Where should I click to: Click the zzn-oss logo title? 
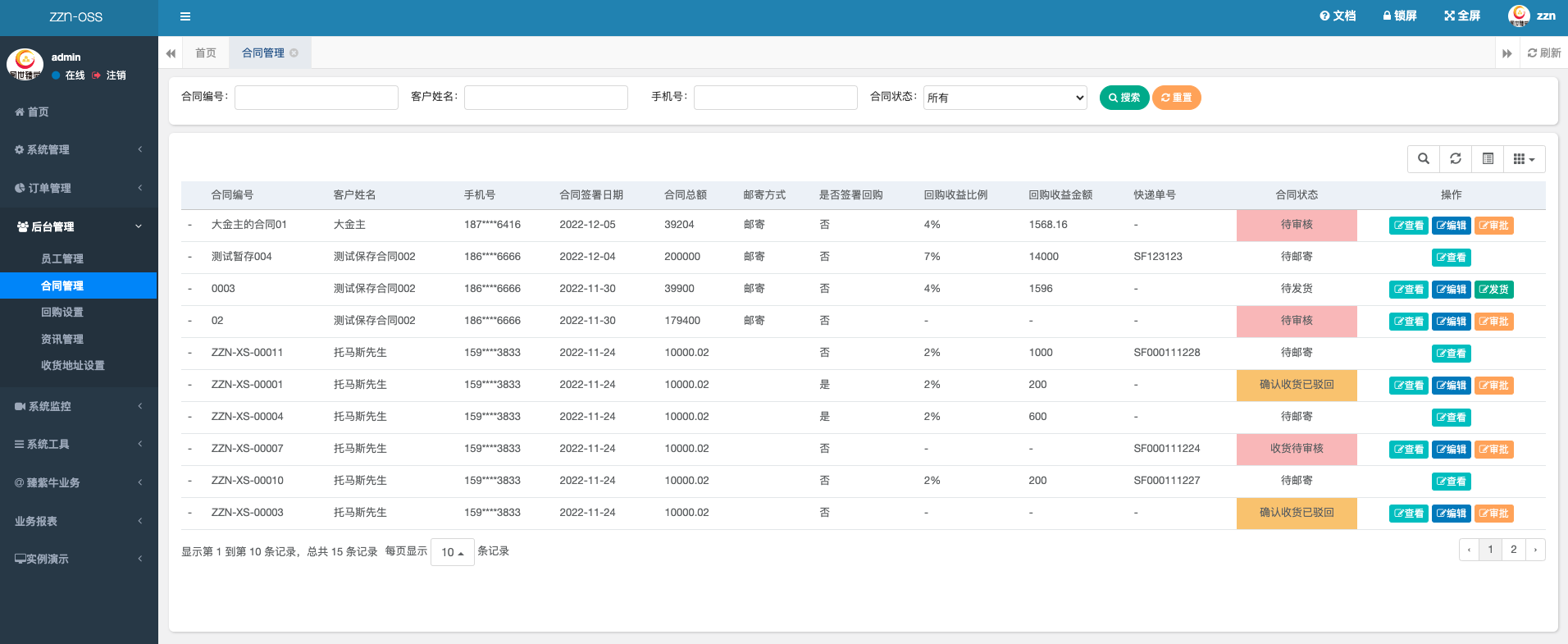click(76, 16)
